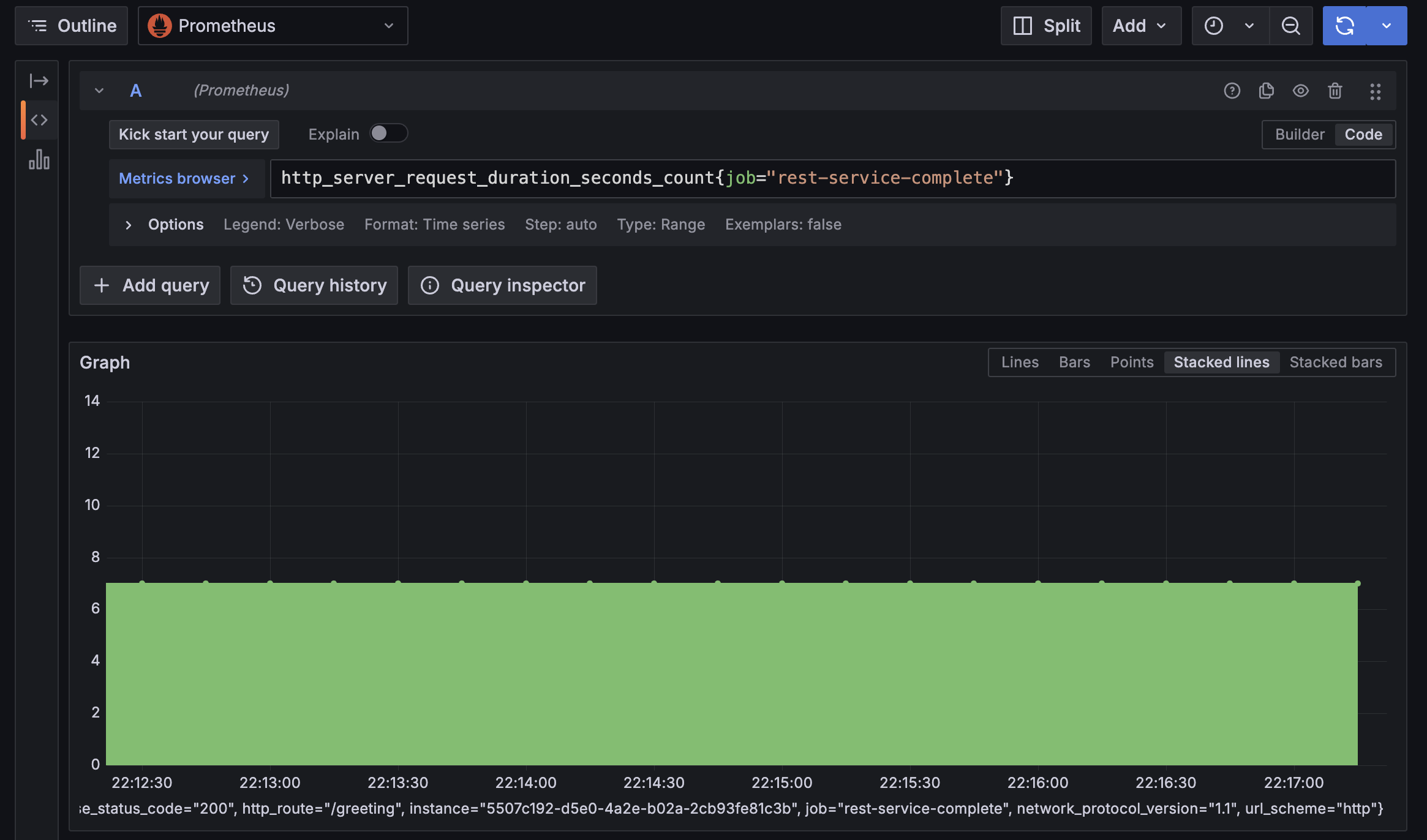Click the Split panel columns icon
Screen dimensions: 1427x840
1022,26
